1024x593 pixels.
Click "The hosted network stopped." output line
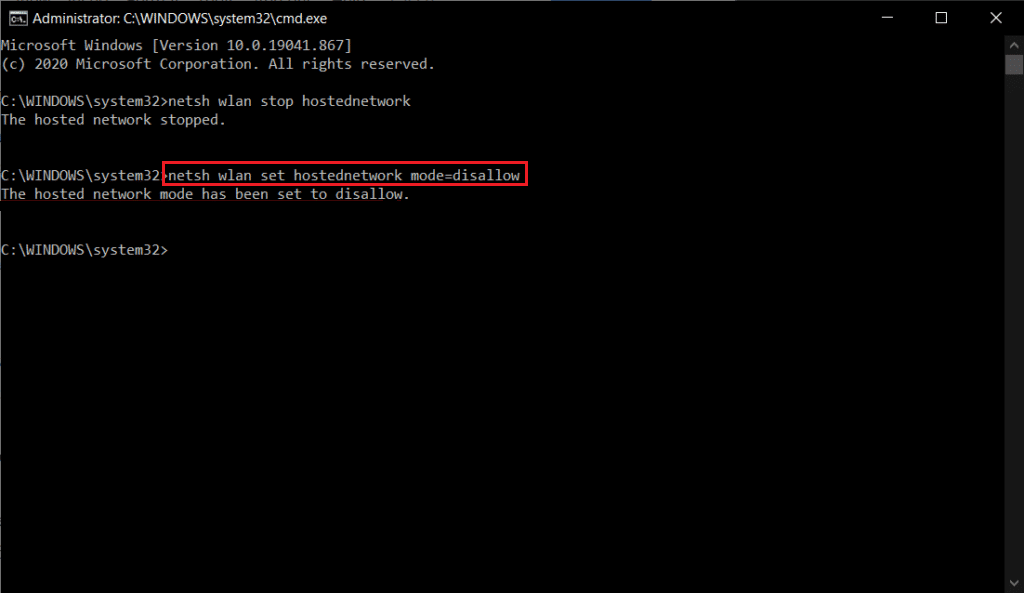[114, 120]
